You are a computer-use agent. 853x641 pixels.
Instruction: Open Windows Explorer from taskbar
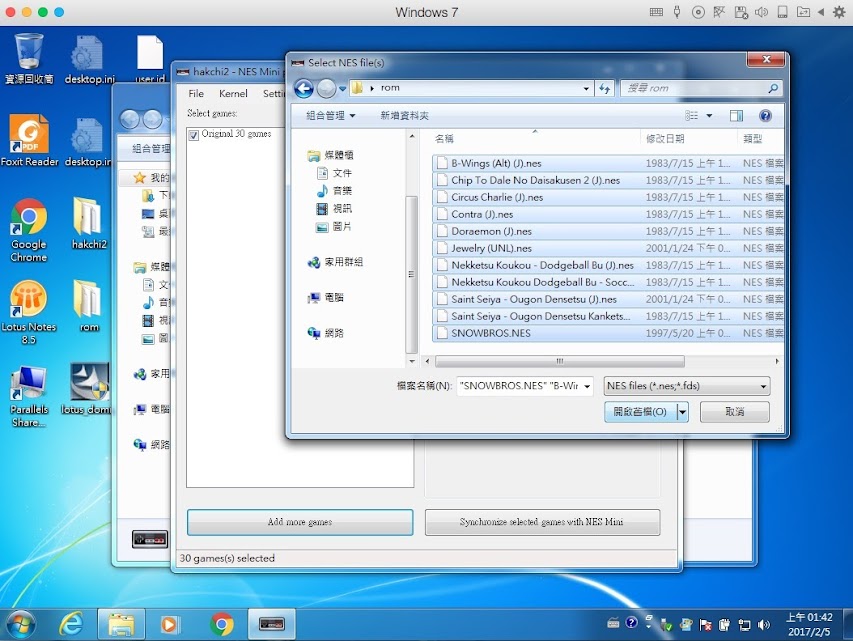point(121,624)
